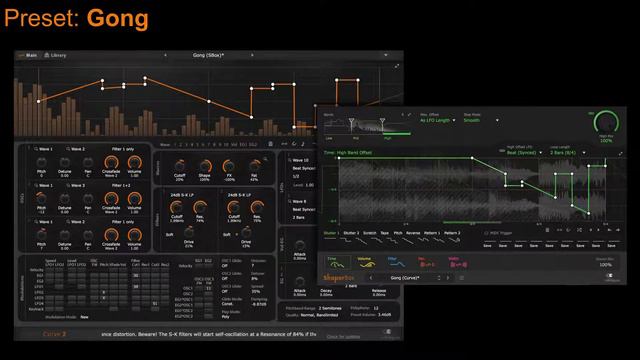Click first oscillator Pitch knob

(41, 163)
